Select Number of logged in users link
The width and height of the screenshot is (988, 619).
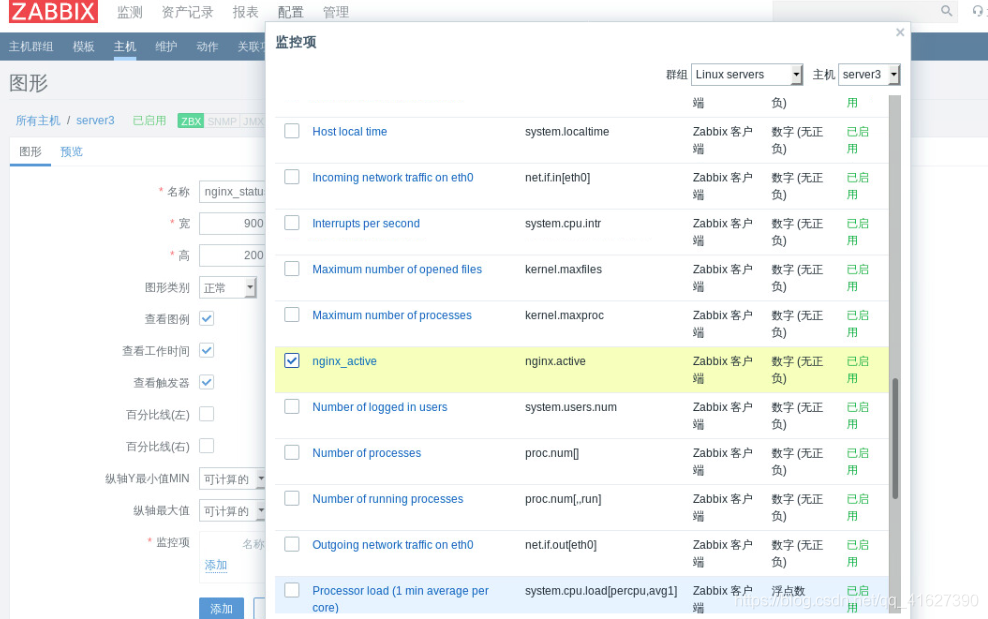click(x=380, y=407)
